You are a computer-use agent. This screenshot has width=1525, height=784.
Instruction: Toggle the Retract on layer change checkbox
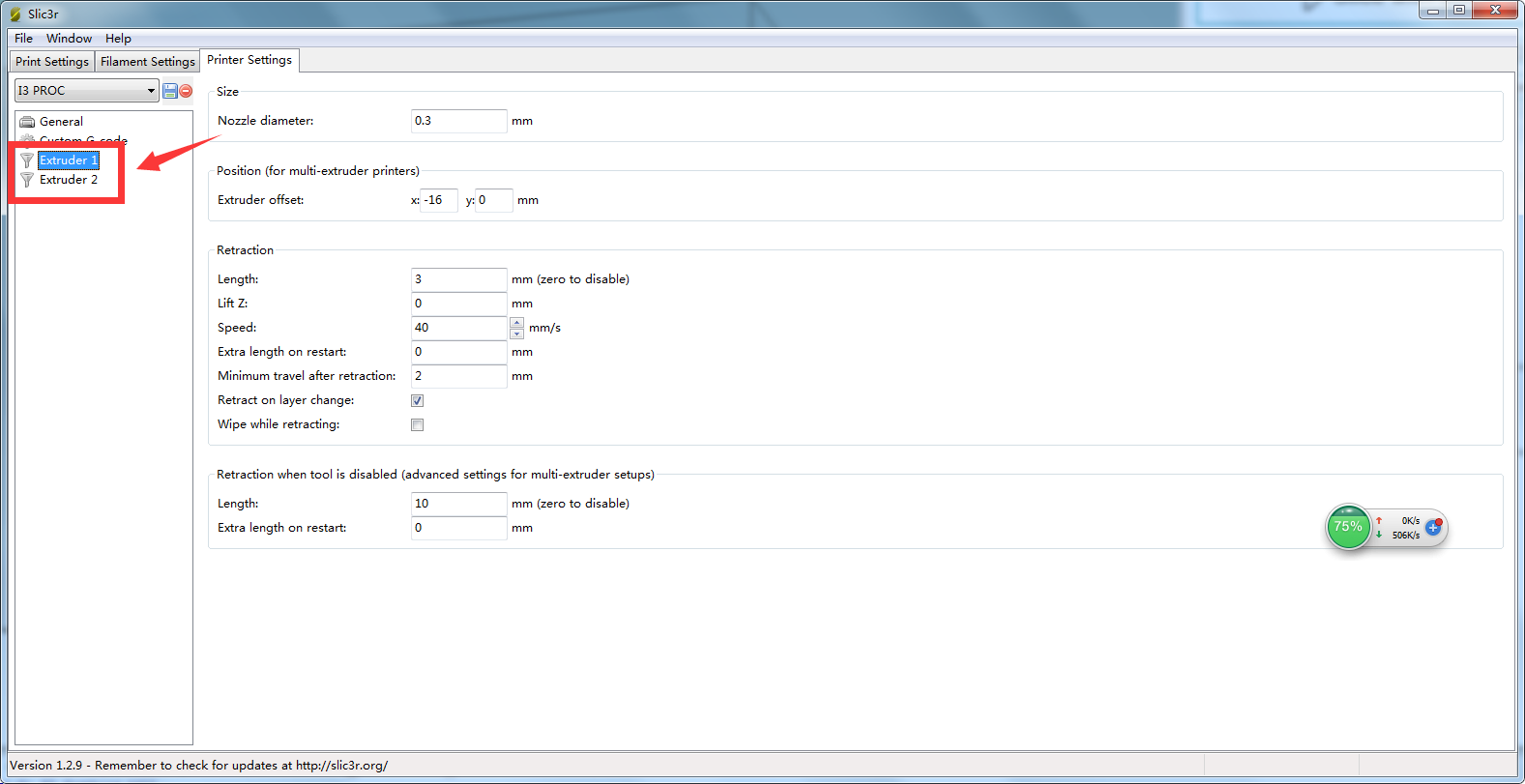(x=417, y=400)
